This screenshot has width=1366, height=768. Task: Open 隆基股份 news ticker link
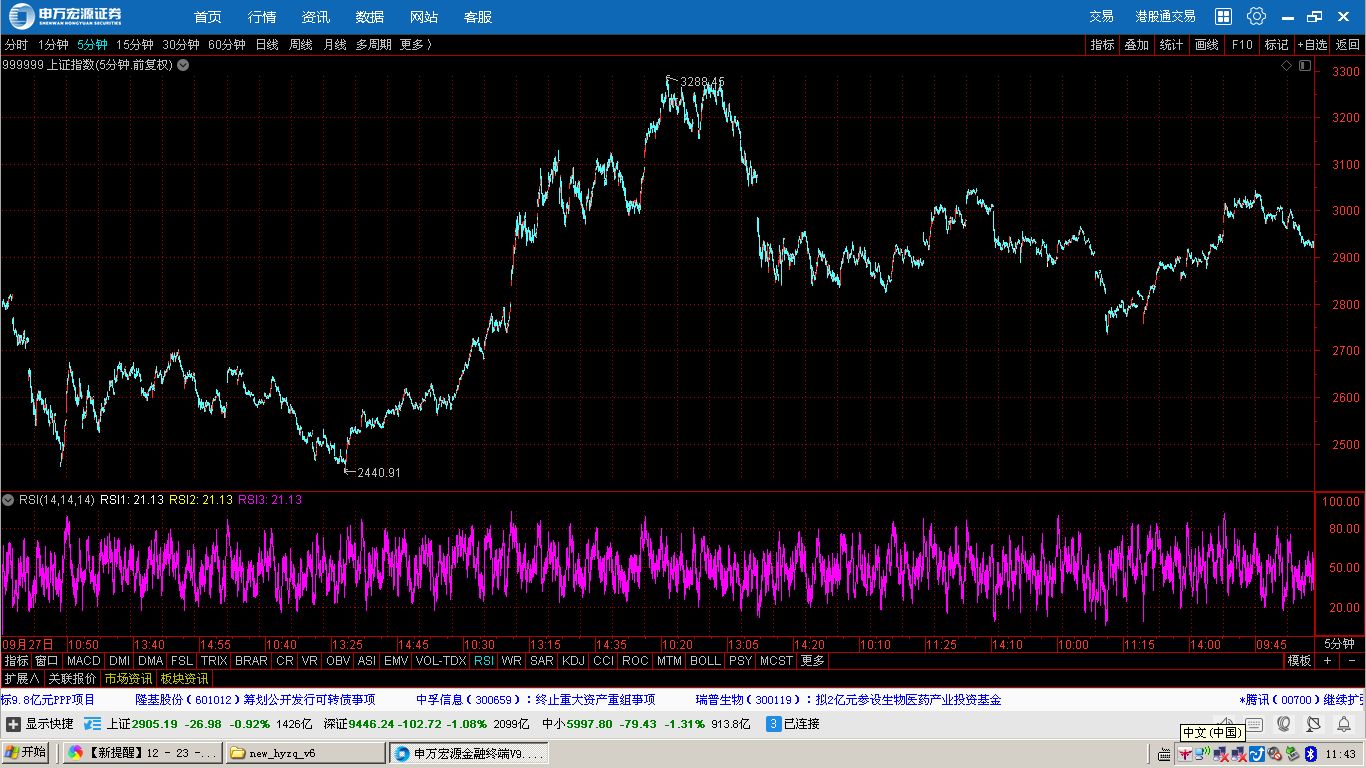(255, 700)
